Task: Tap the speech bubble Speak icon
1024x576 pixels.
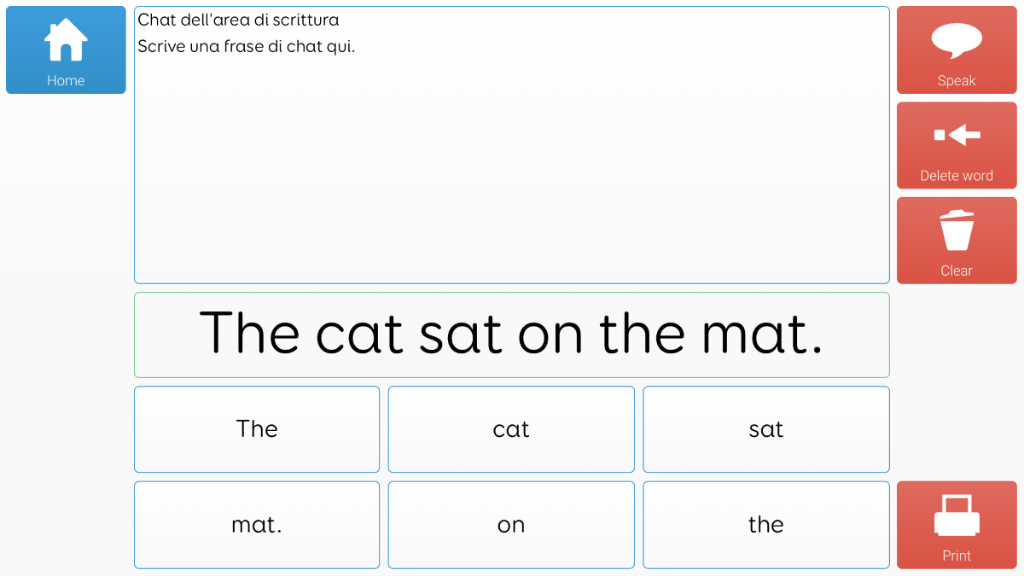Action: 956,40
